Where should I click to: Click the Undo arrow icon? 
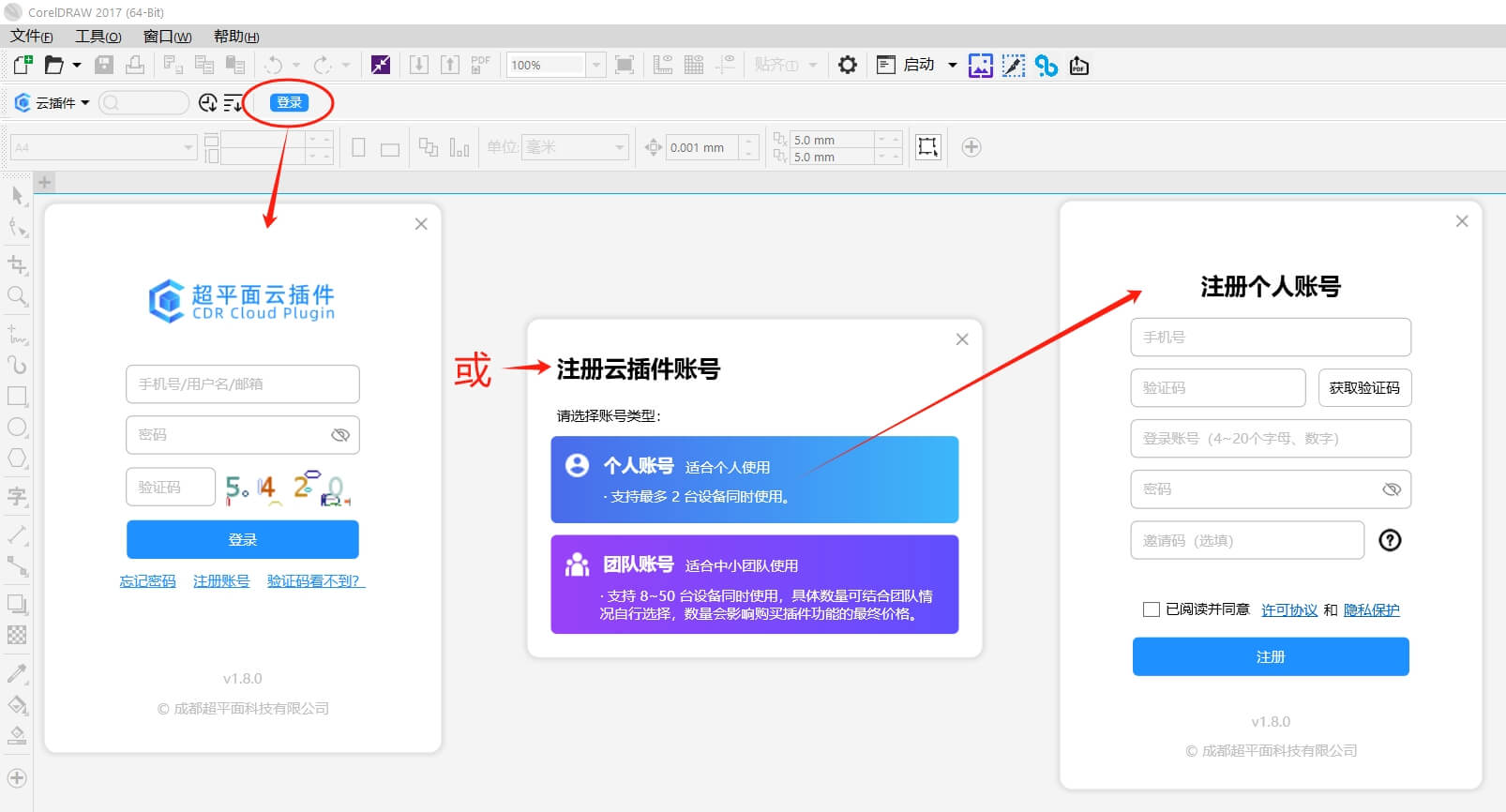click(x=274, y=65)
